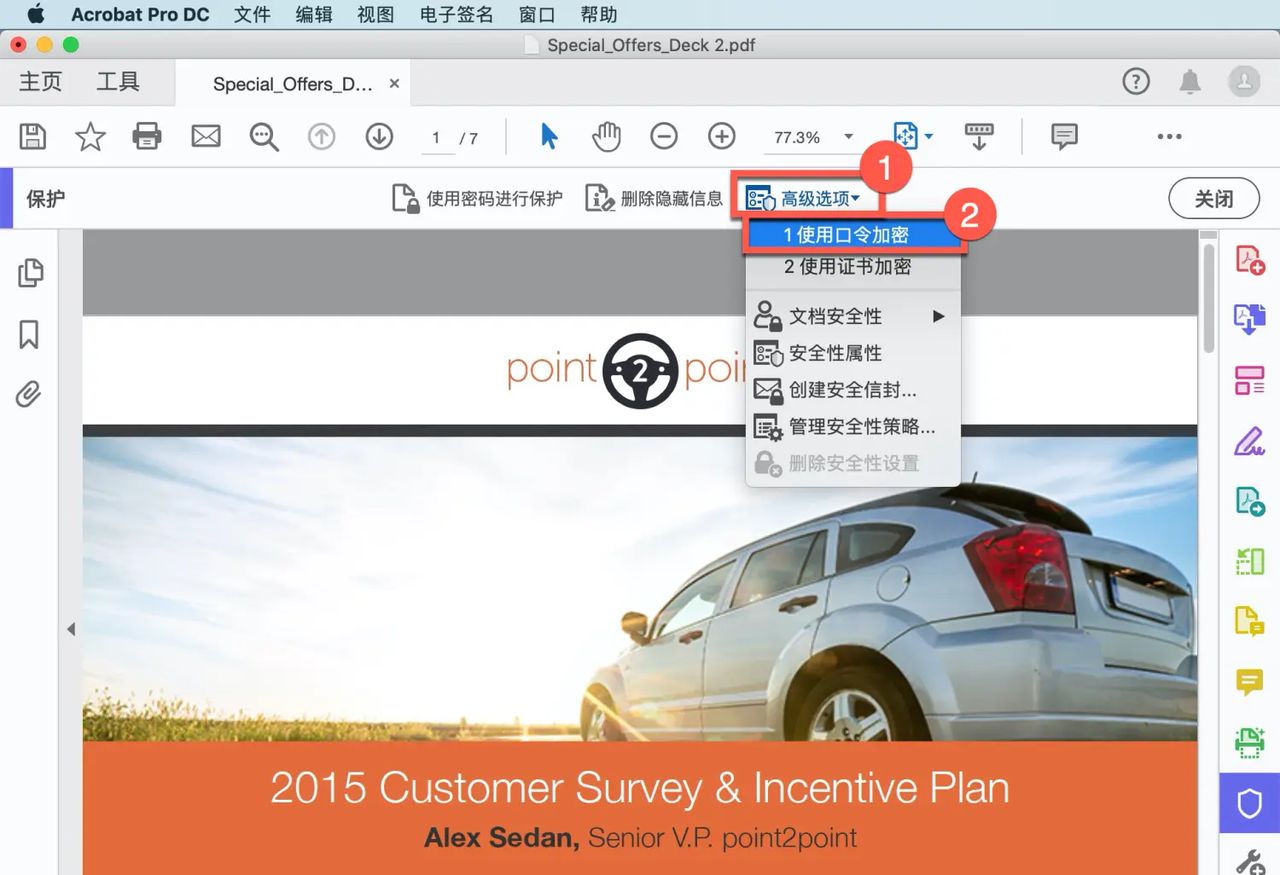
Task: Open the 高级选项 dropdown
Action: click(803, 199)
